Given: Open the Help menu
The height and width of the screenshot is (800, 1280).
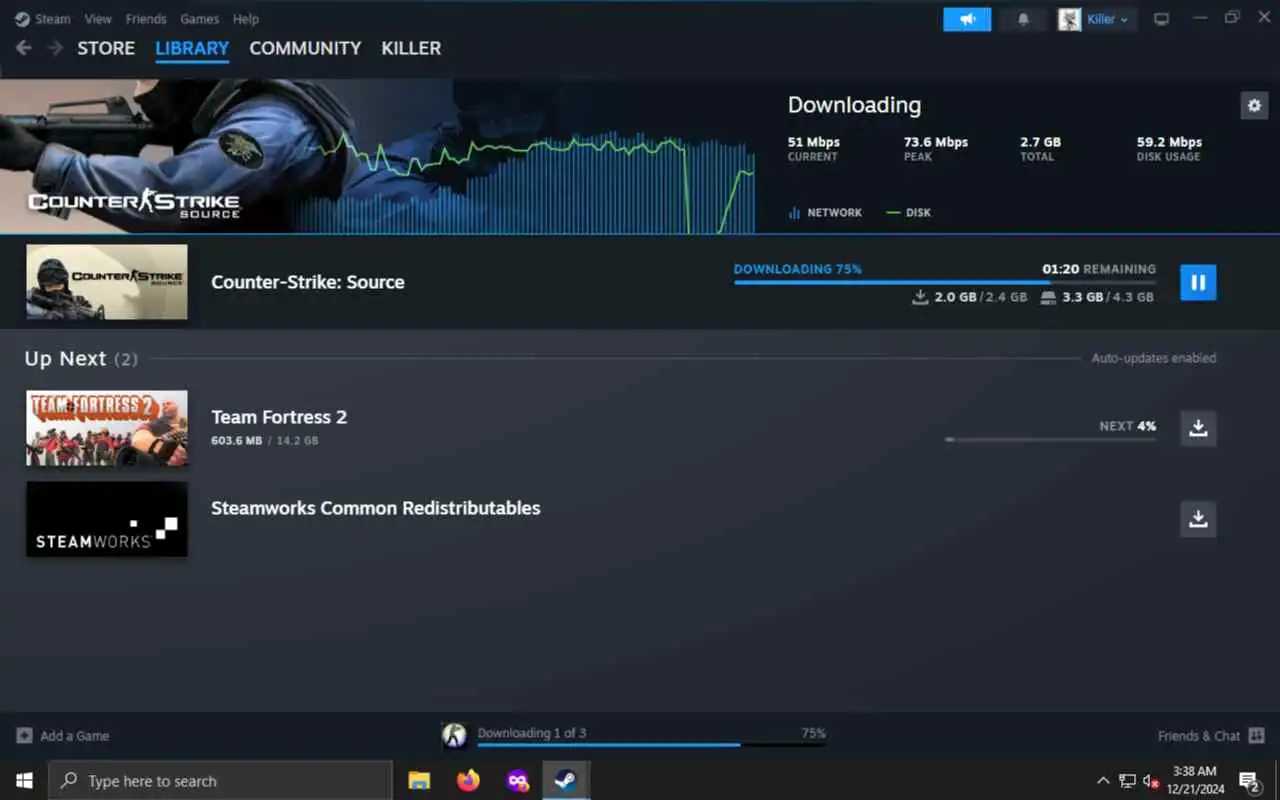Looking at the screenshot, I should (x=246, y=19).
